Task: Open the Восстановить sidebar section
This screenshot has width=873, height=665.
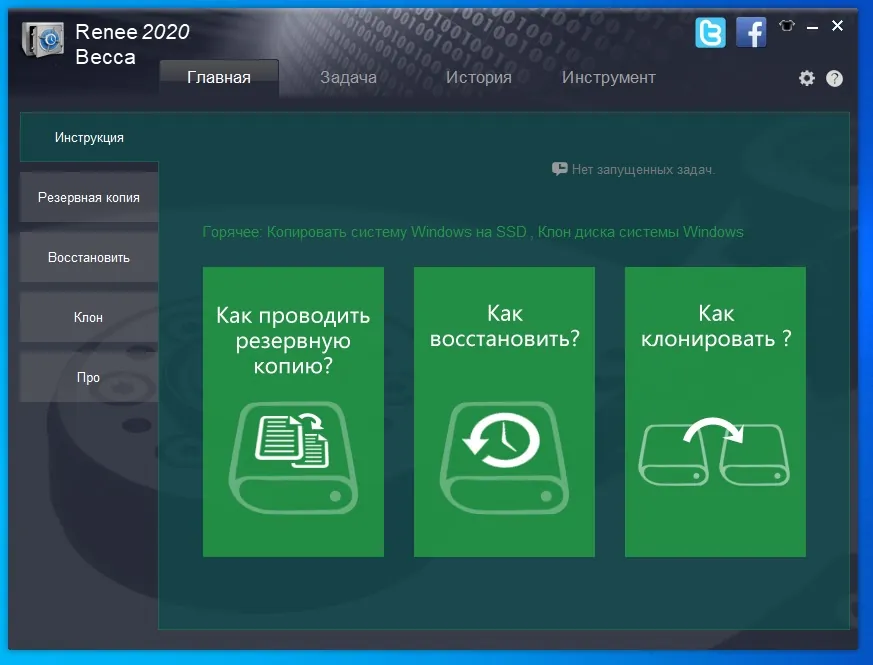Action: [x=89, y=257]
